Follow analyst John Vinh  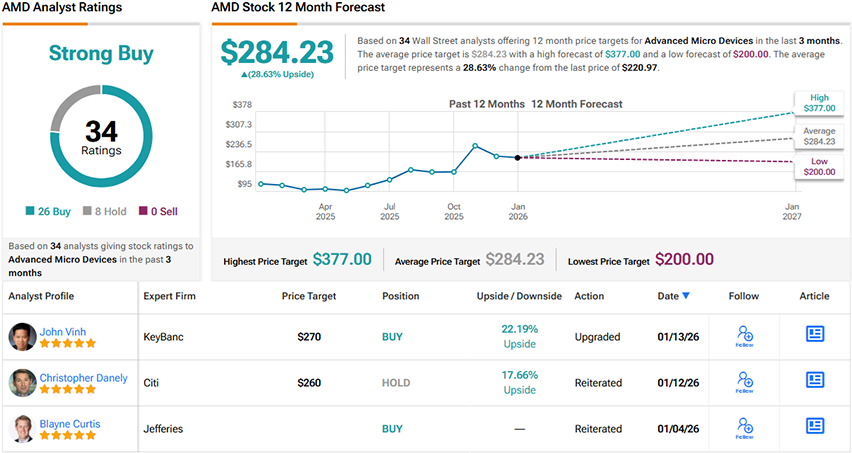(743, 336)
